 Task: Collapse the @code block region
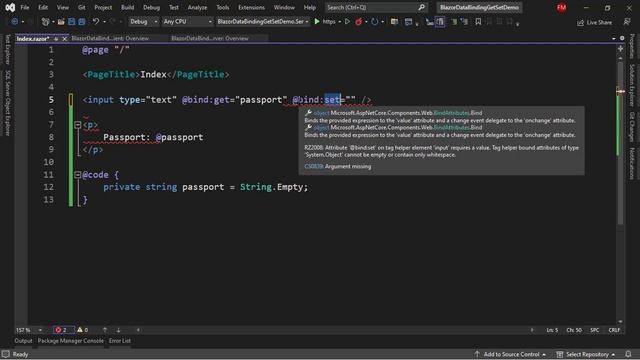[78, 175]
